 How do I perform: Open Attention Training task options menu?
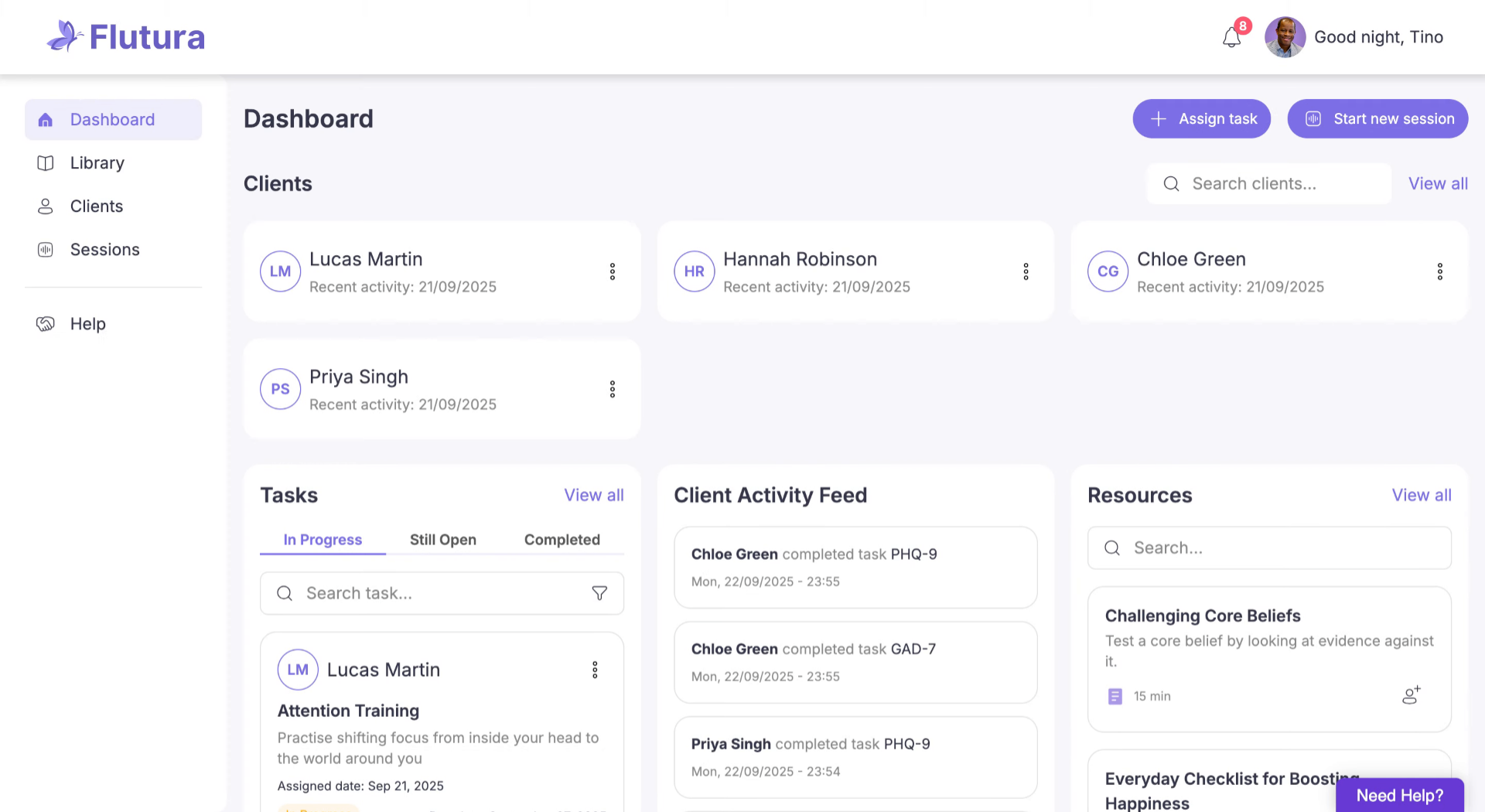point(595,670)
